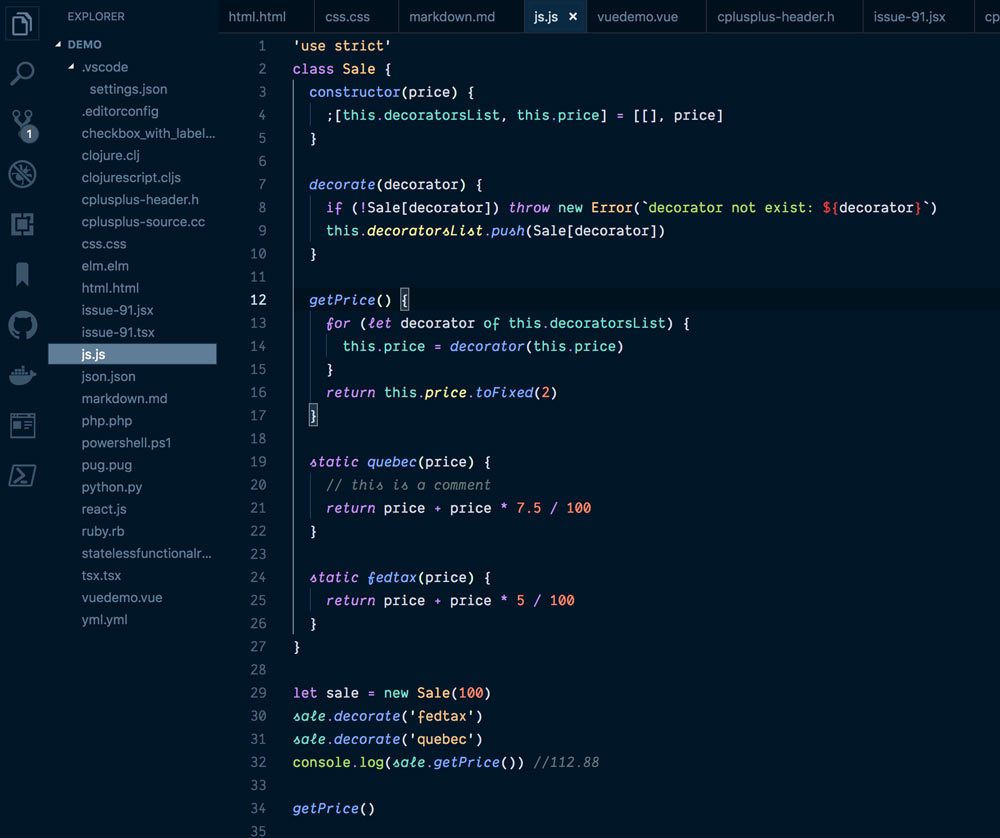Collapse the DEMO workspace folder
1000x838 pixels.
click(x=60, y=44)
